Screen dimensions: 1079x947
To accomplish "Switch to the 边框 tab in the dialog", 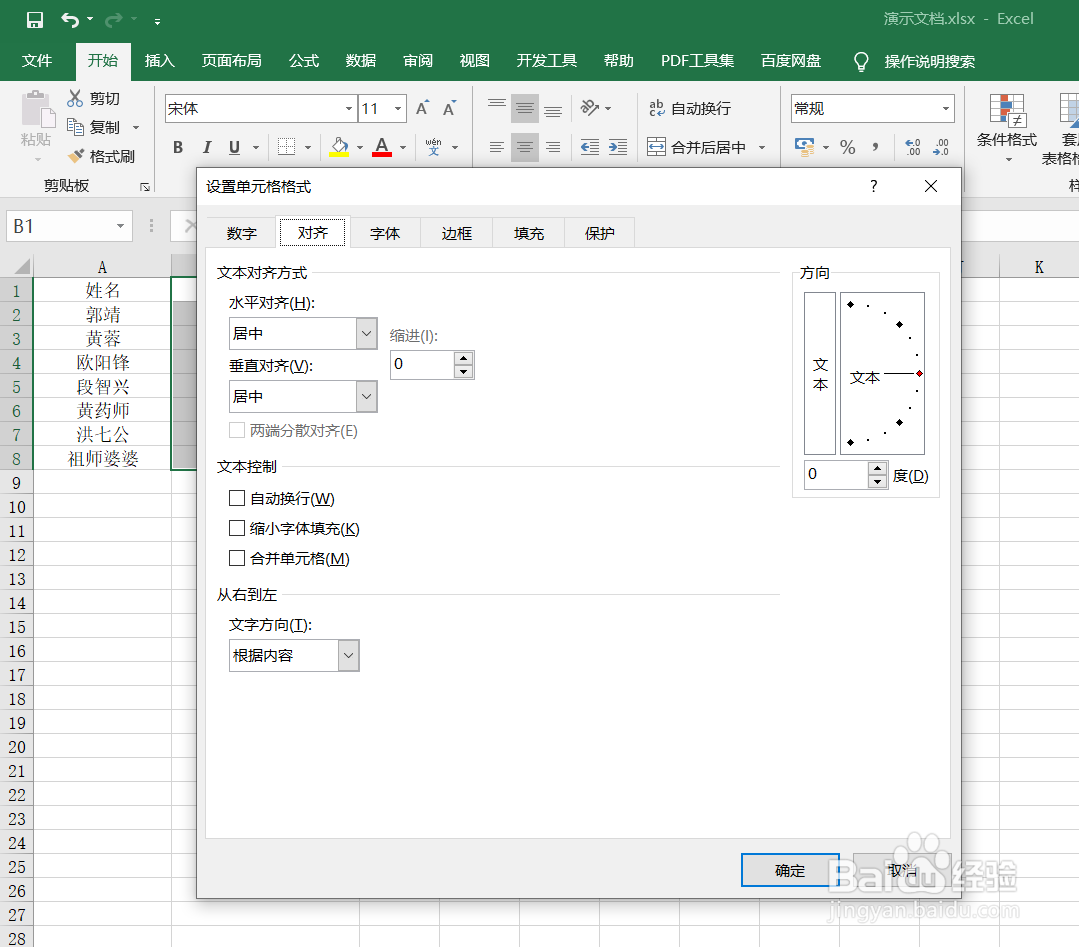I will (x=456, y=232).
